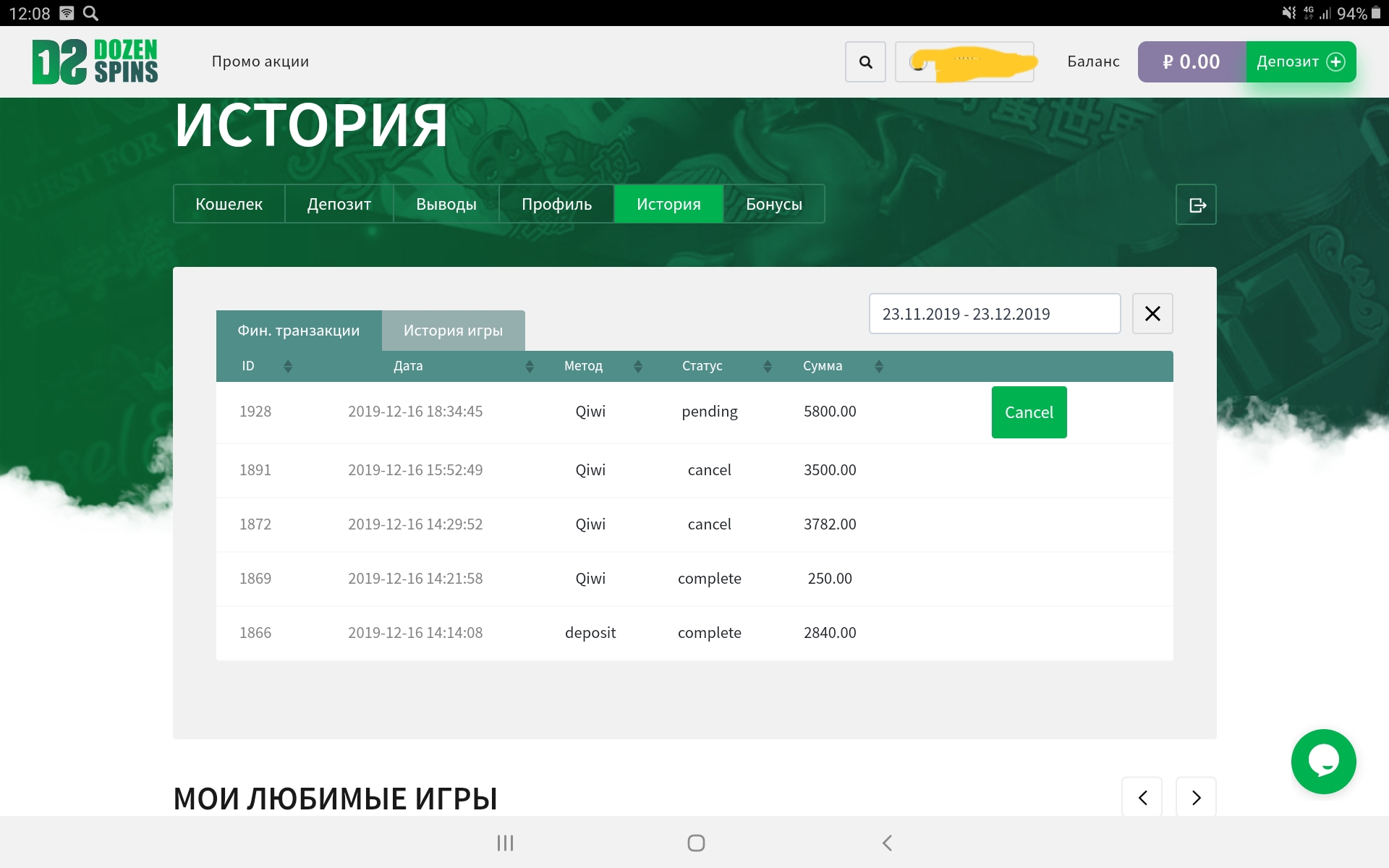
Task: Clear date range with X button
Action: point(1152,314)
